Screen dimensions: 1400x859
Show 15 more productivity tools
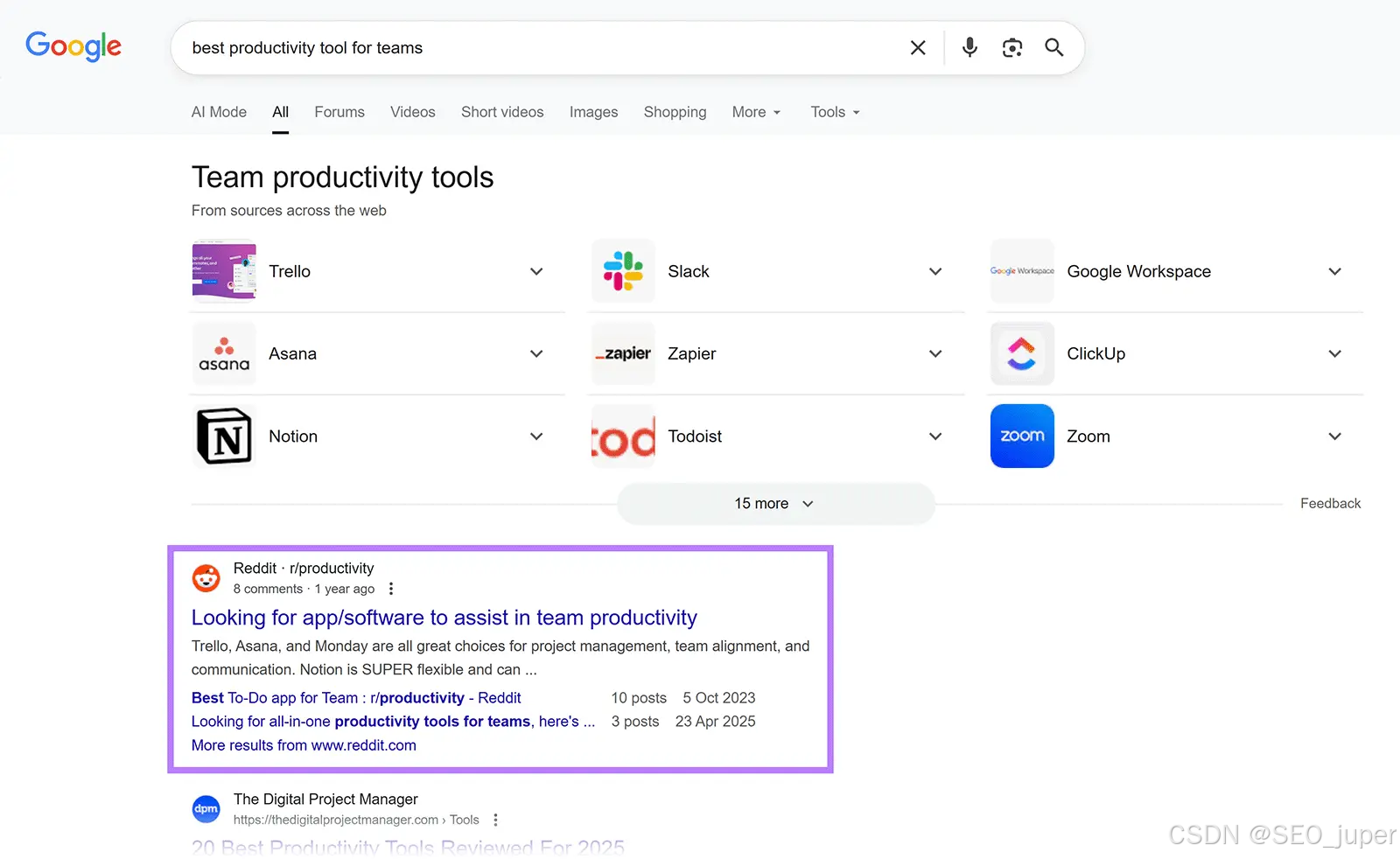click(x=776, y=504)
